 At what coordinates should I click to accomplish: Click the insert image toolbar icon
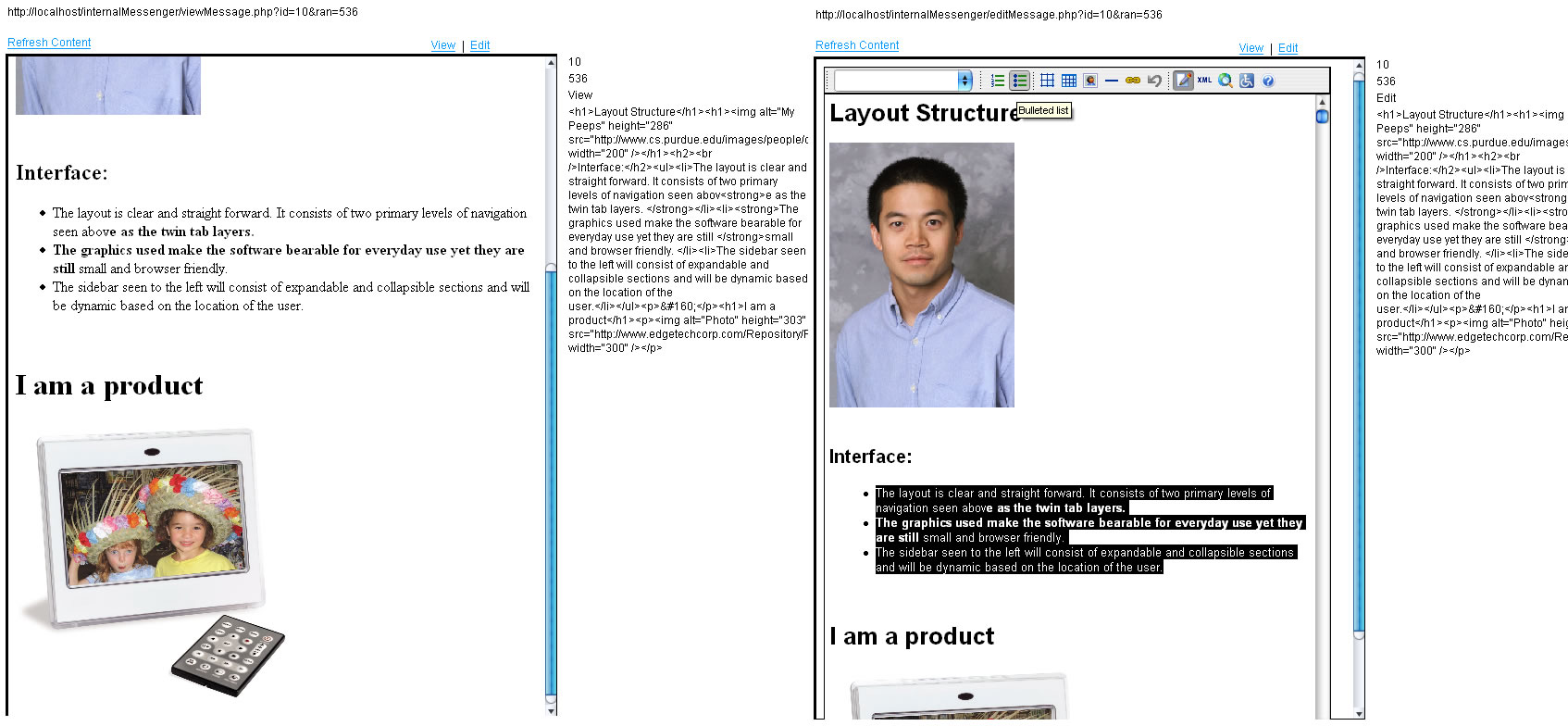click(x=1090, y=81)
